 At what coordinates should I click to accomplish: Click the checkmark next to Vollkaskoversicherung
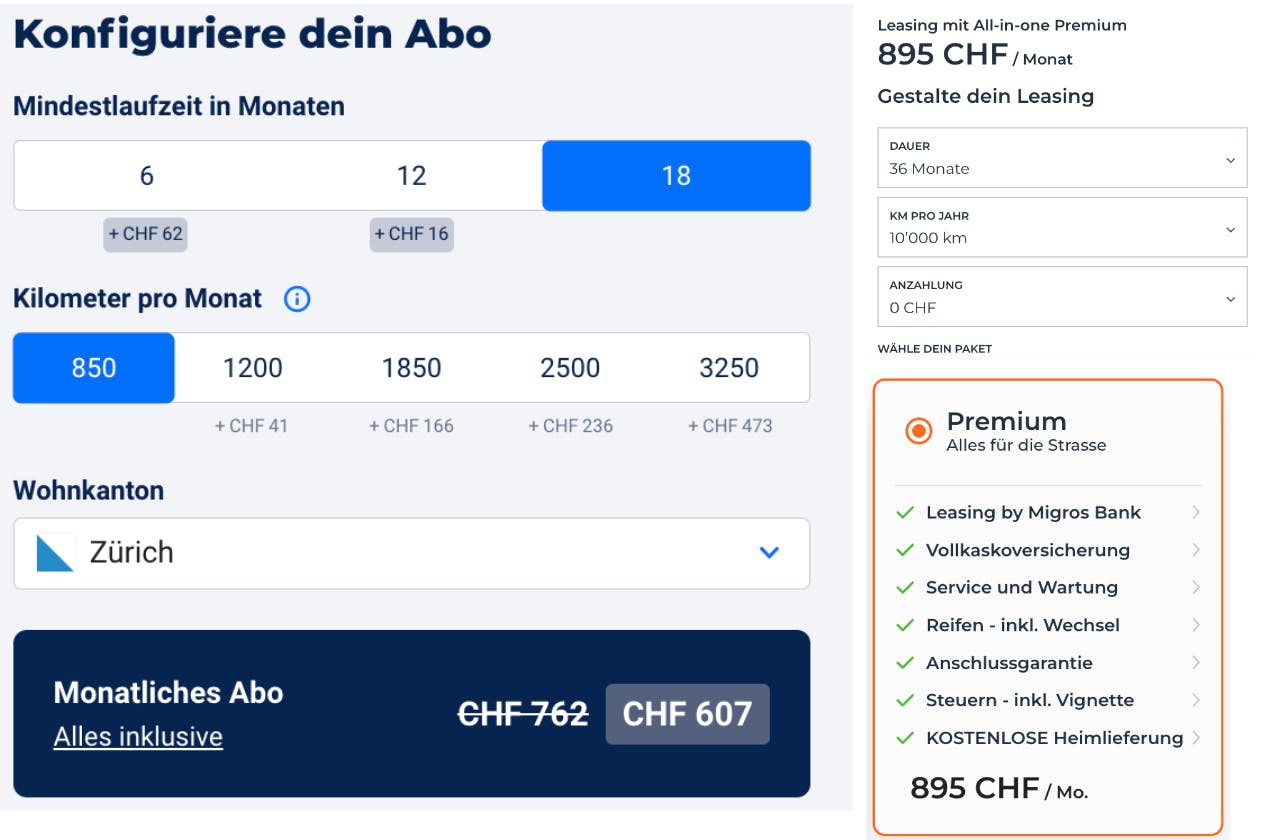(905, 550)
